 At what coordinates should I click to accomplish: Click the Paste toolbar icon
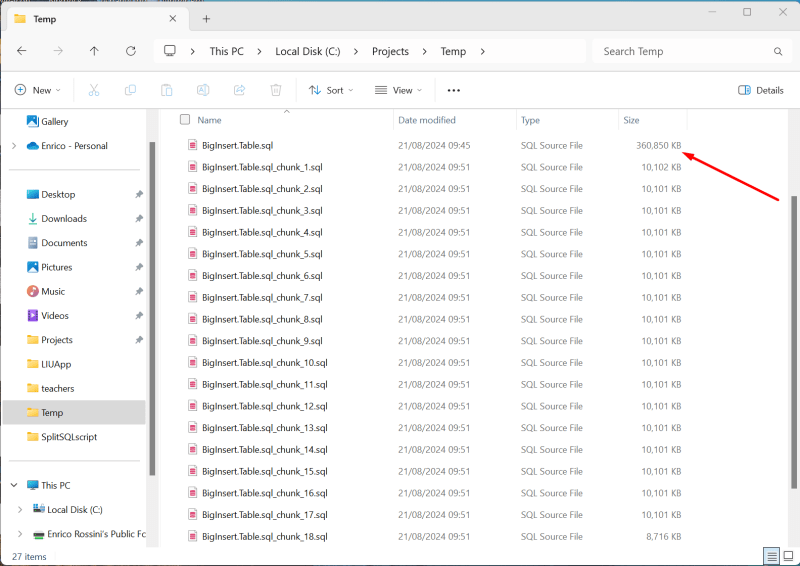(x=166, y=90)
